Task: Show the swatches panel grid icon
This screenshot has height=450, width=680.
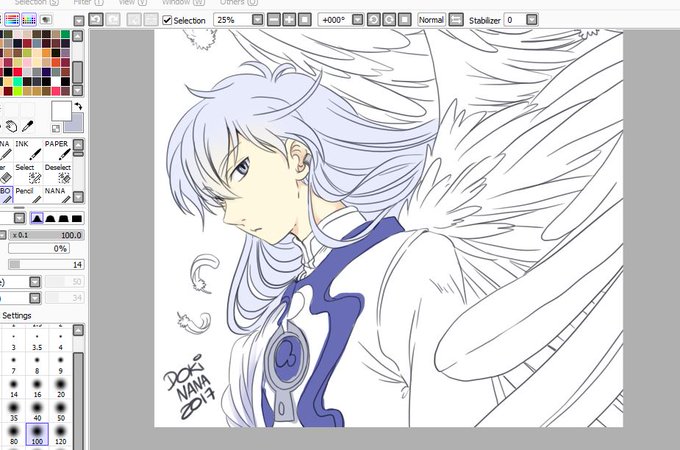Action: tap(29, 20)
